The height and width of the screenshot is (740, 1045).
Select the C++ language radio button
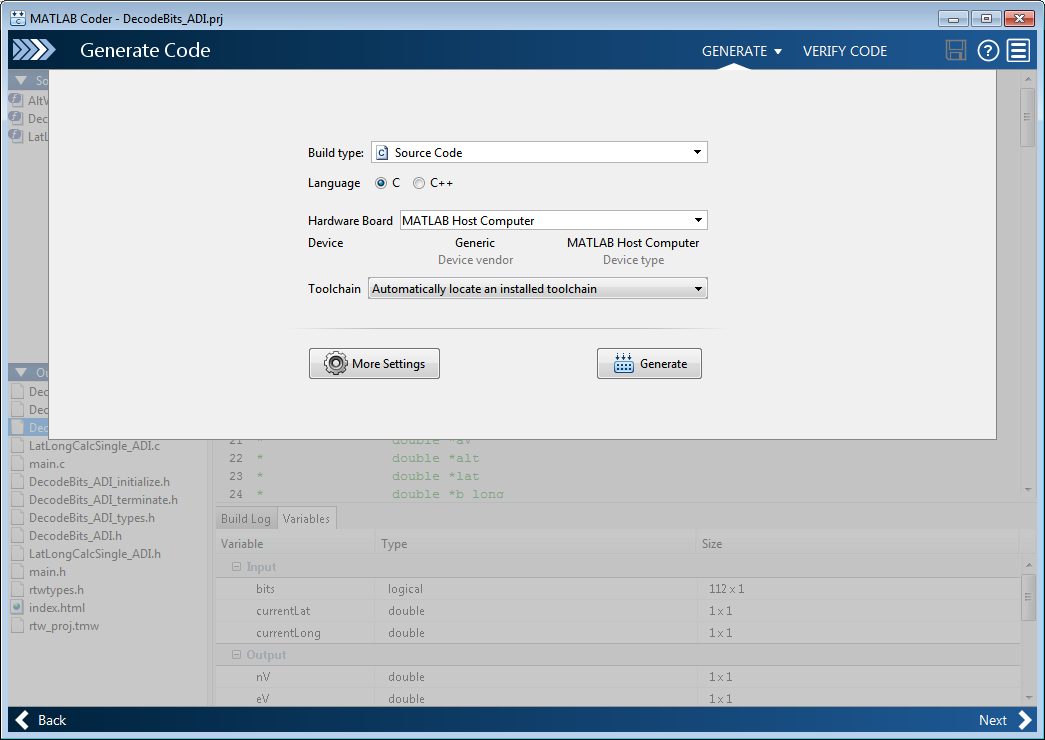point(419,183)
